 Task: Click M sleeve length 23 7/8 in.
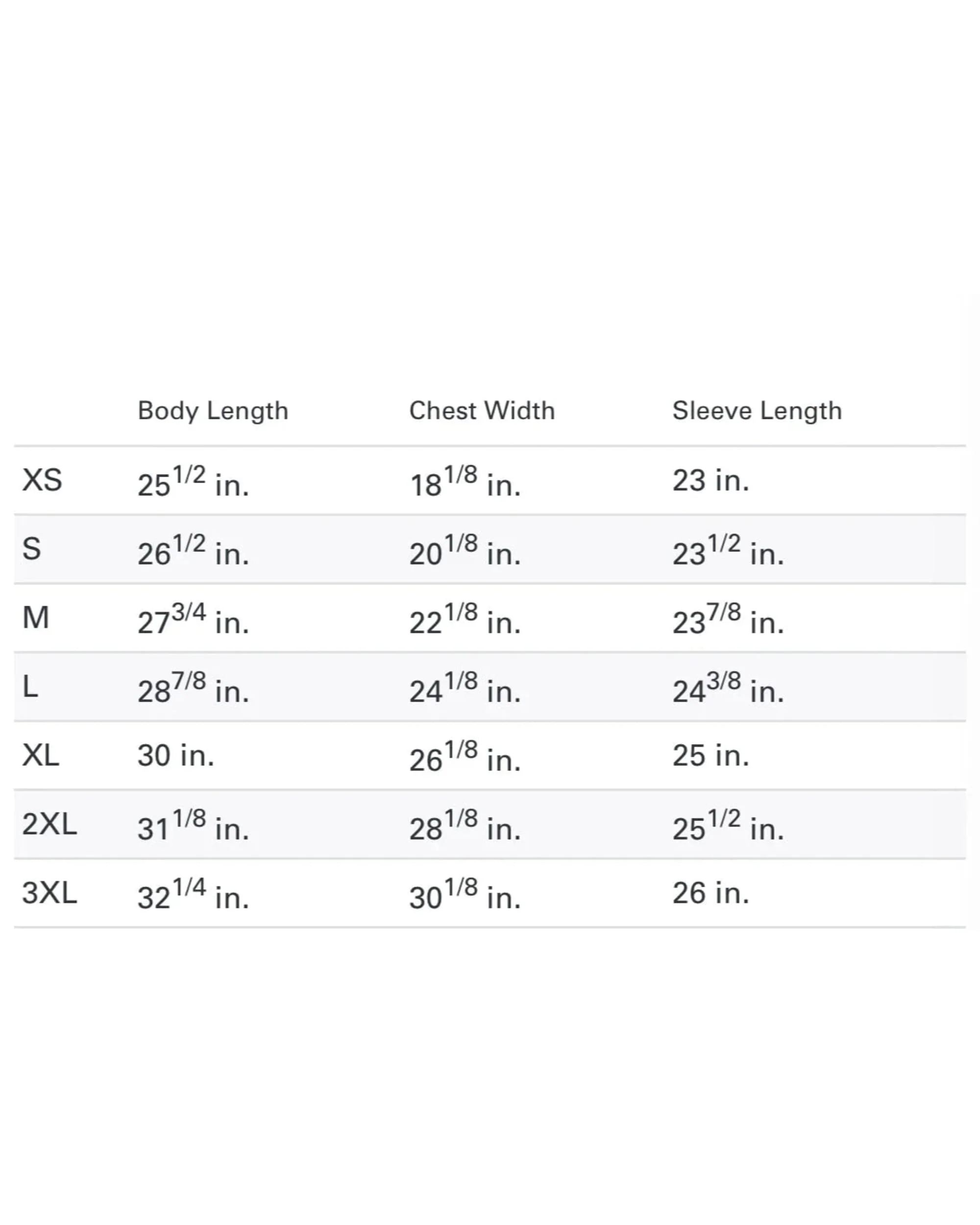point(728,619)
